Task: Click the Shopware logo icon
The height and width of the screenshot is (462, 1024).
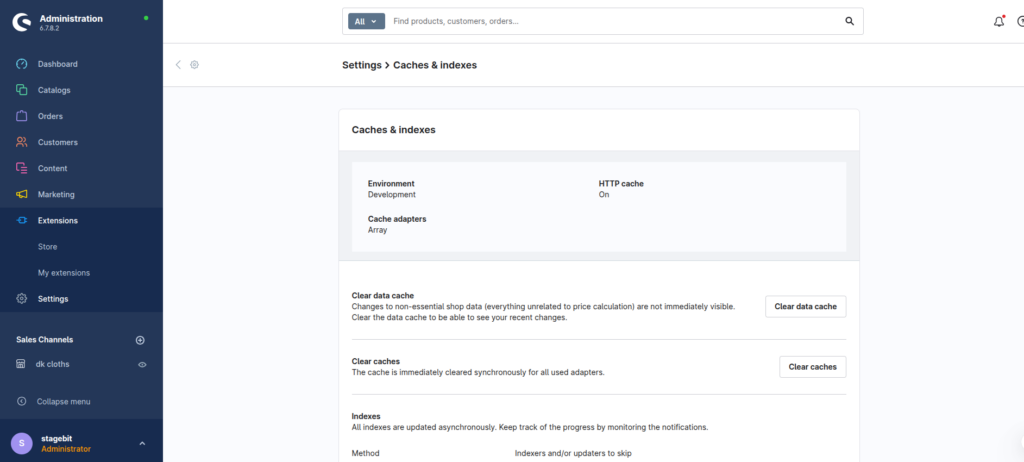Action: (x=22, y=23)
